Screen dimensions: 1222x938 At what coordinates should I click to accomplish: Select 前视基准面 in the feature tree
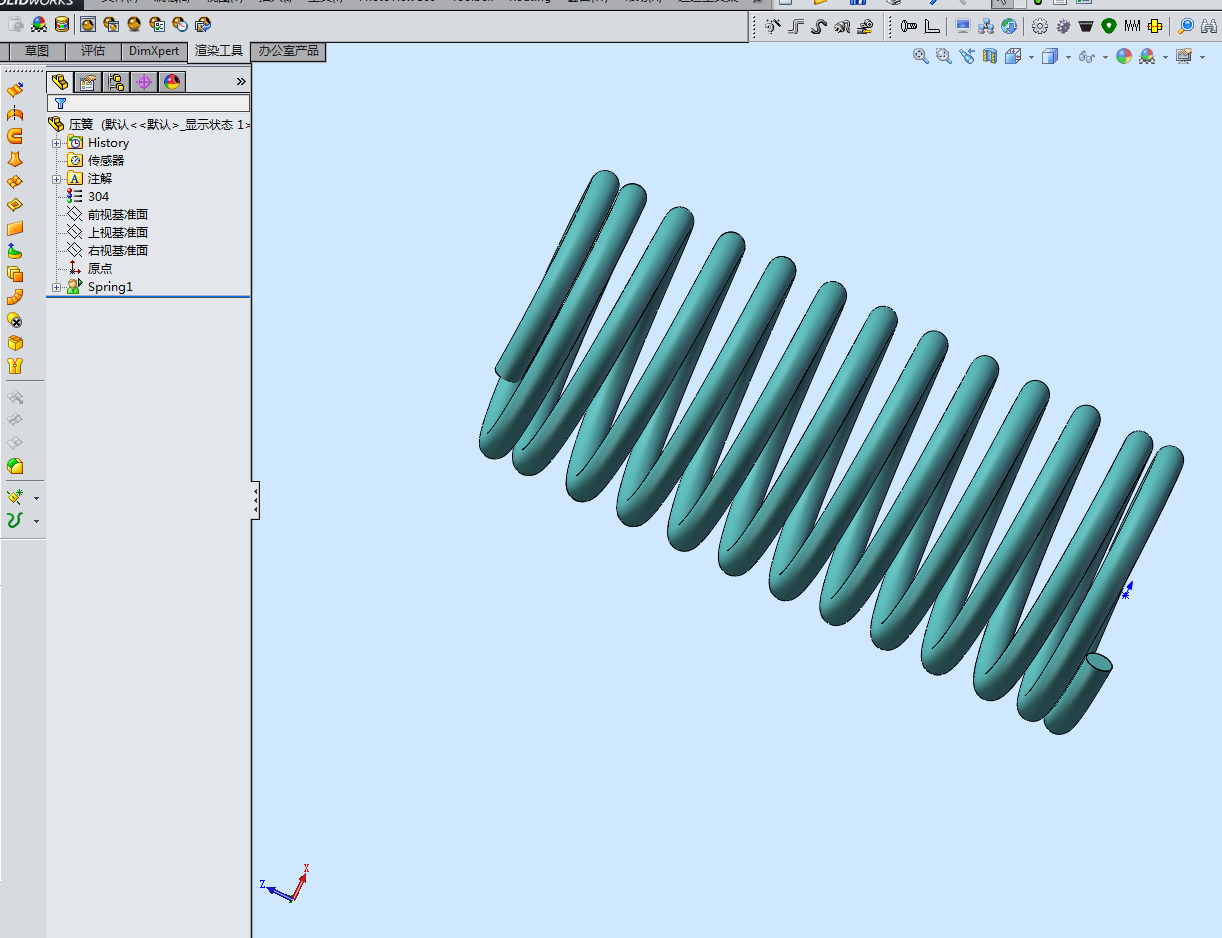click(x=118, y=215)
